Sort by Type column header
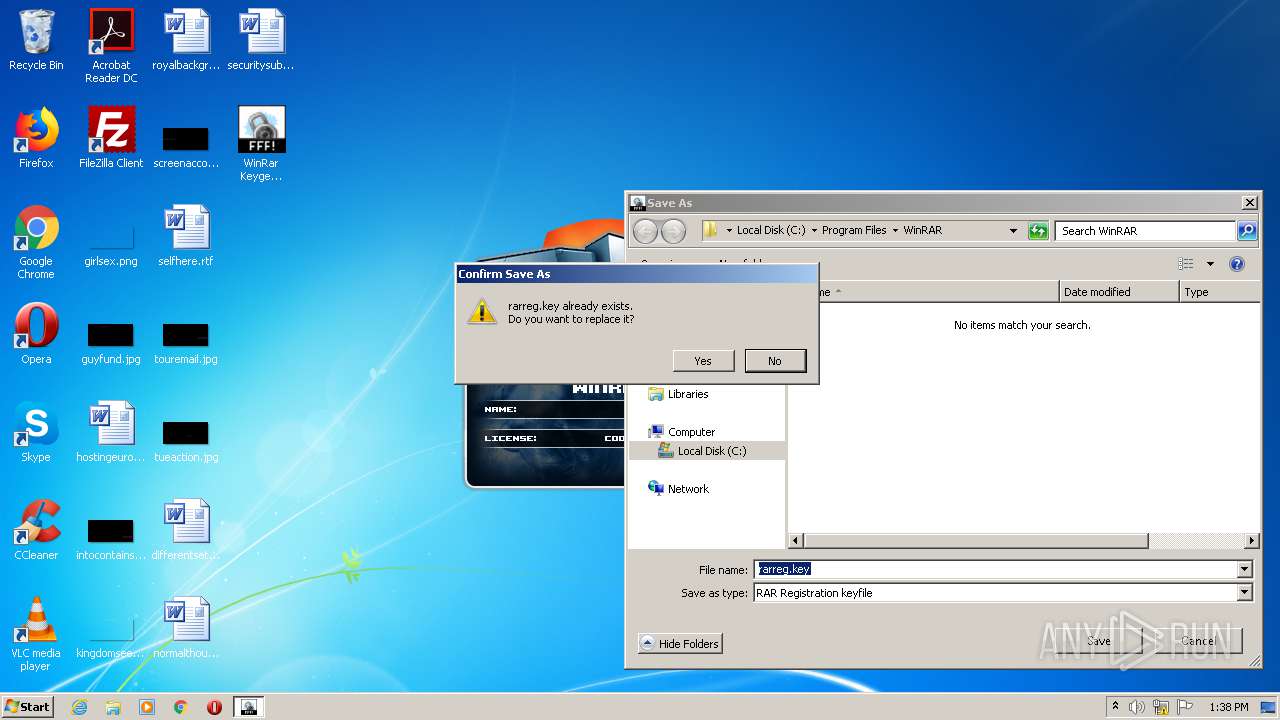The image size is (1280, 720). [x=1219, y=292]
